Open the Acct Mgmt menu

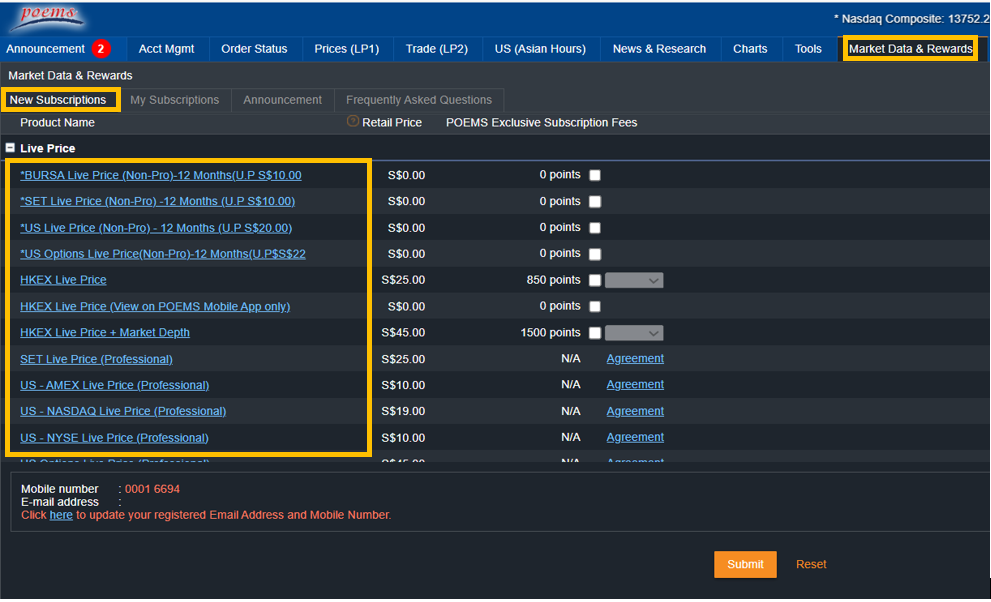166,49
